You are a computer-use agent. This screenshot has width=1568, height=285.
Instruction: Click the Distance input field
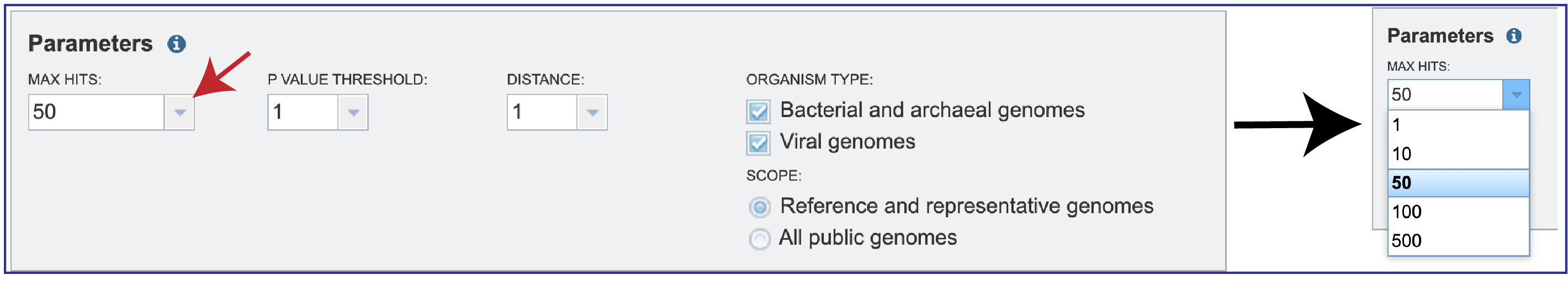(542, 112)
